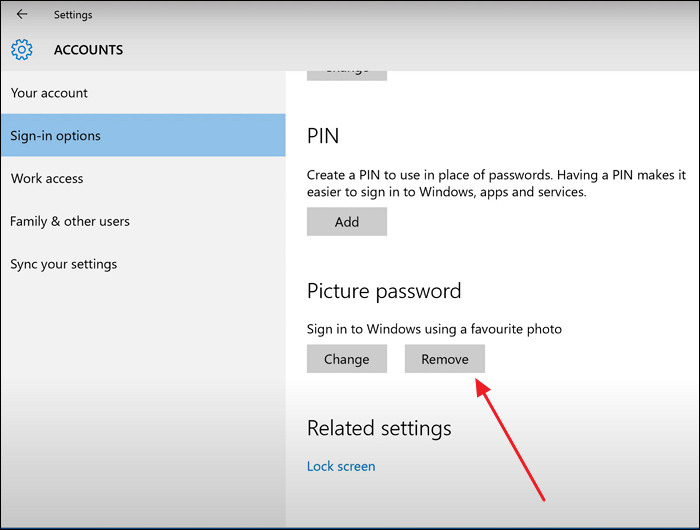This screenshot has width=700, height=530.
Task: Click the Picture password heading
Action: point(384,292)
